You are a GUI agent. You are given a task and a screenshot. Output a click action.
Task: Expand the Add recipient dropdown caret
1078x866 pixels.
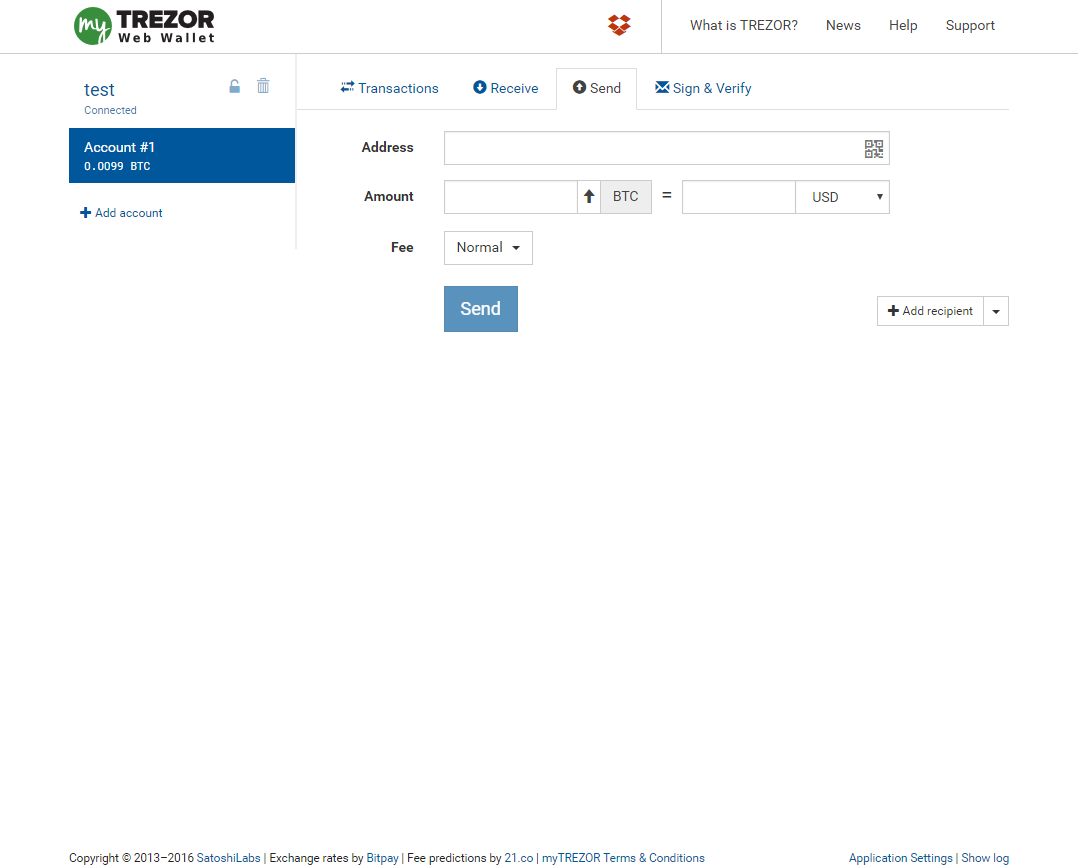pos(996,311)
